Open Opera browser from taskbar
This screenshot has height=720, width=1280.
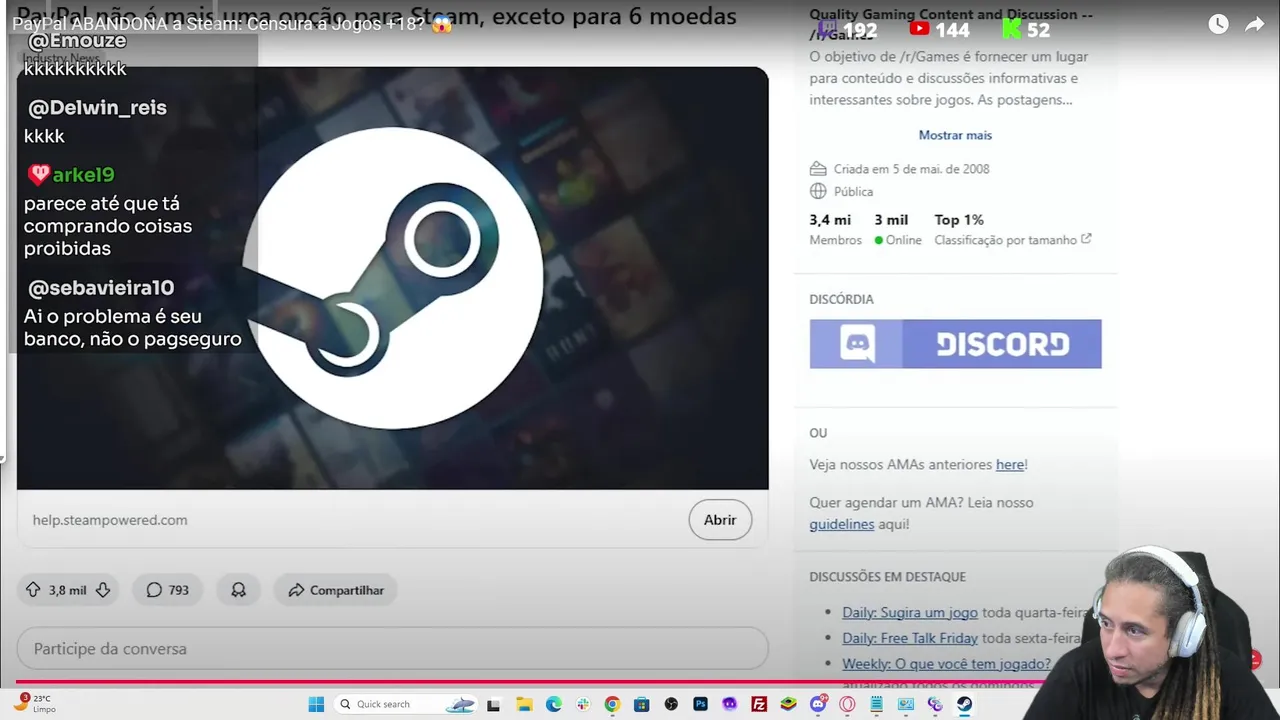click(847, 704)
